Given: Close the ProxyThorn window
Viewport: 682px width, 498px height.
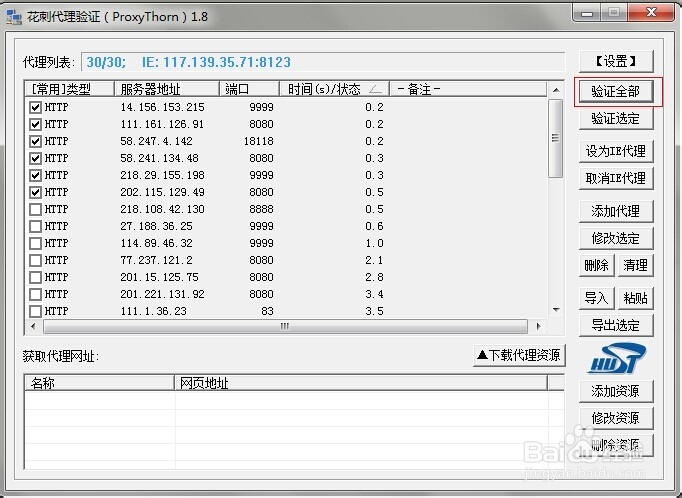Looking at the screenshot, I should click(x=651, y=13).
